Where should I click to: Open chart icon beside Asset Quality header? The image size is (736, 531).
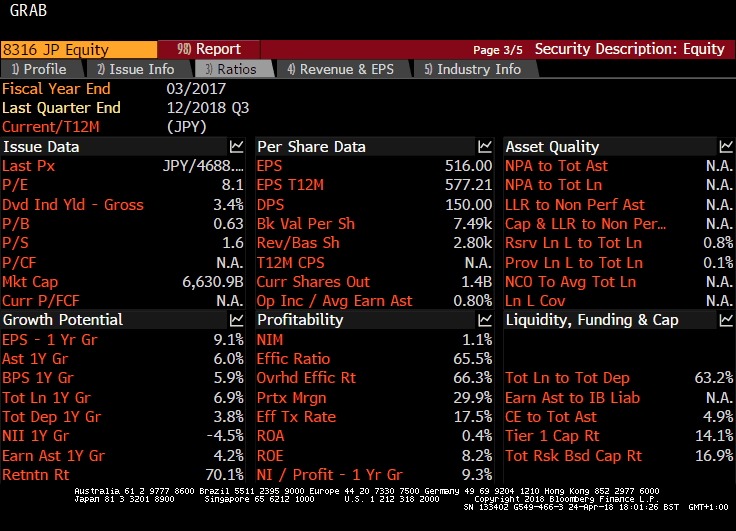point(726,147)
